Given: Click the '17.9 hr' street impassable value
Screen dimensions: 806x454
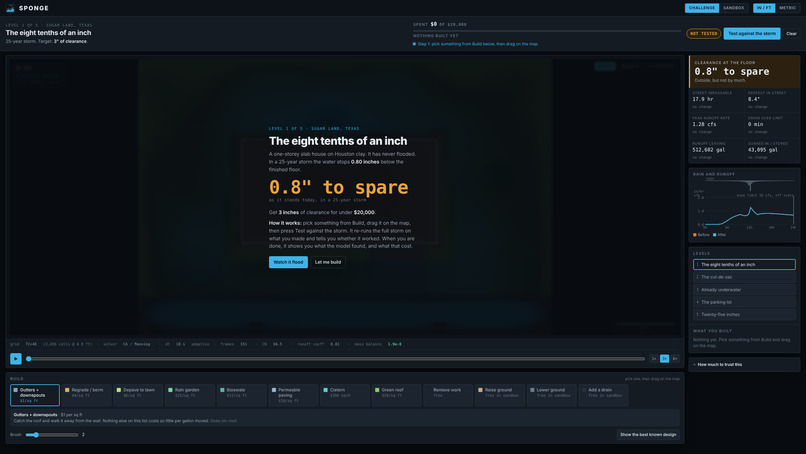Looking at the screenshot, I should coord(702,99).
